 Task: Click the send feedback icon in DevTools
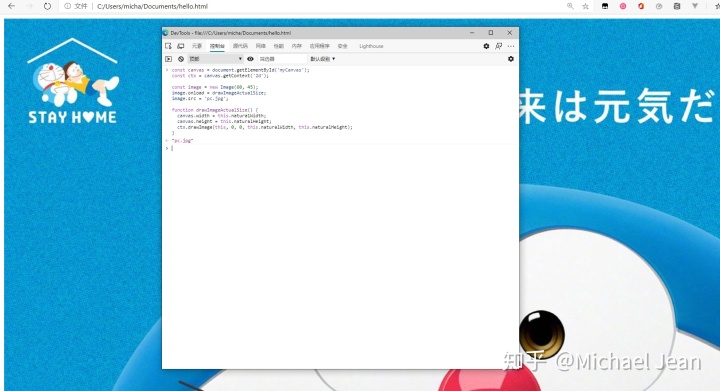click(499, 46)
